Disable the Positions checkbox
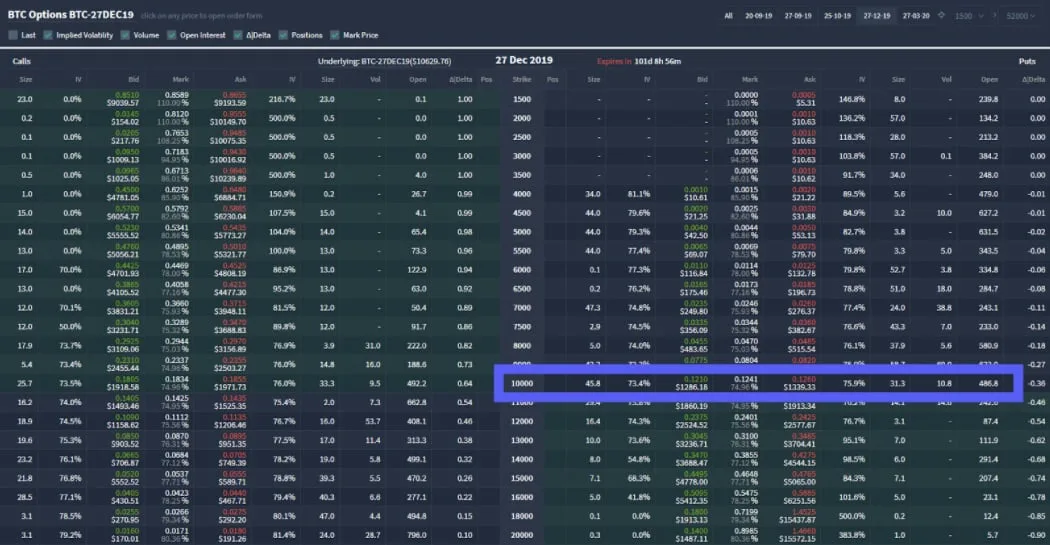The width and height of the screenshot is (1050, 545). tap(283, 35)
